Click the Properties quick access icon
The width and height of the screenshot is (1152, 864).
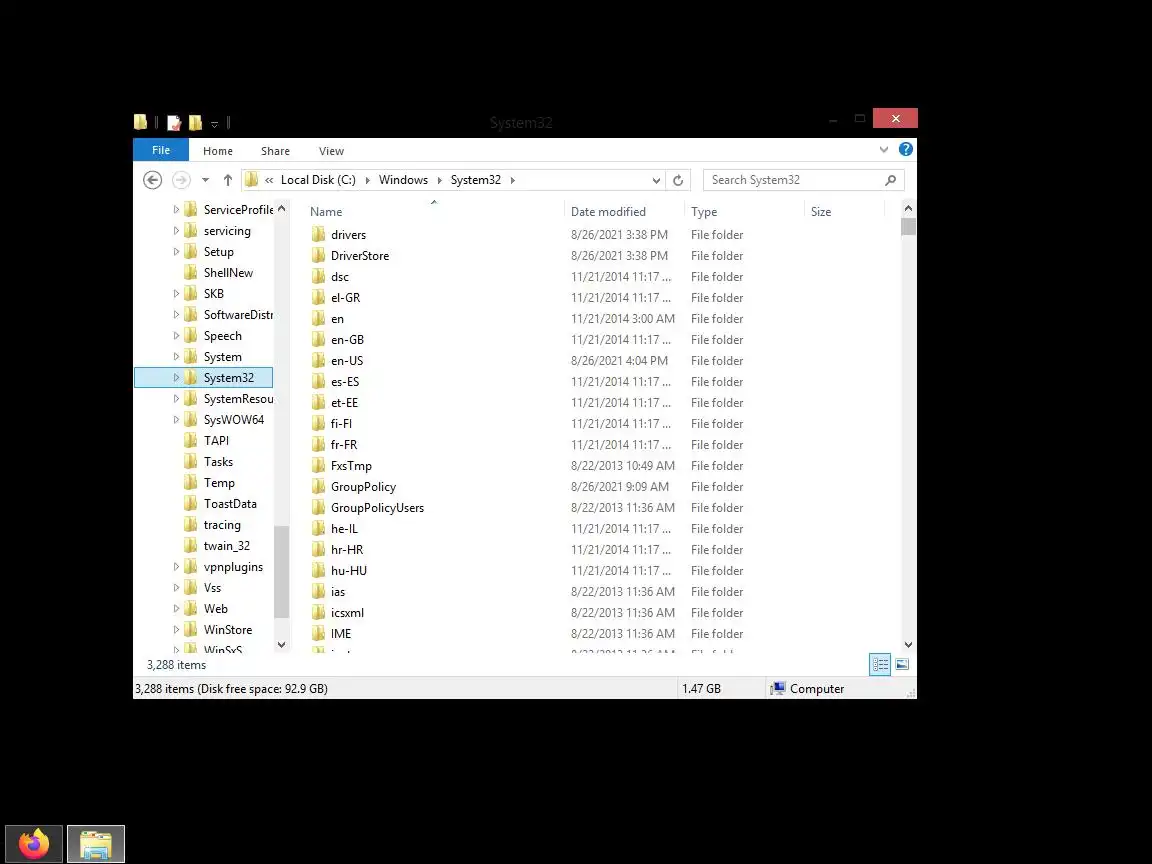tap(174, 123)
